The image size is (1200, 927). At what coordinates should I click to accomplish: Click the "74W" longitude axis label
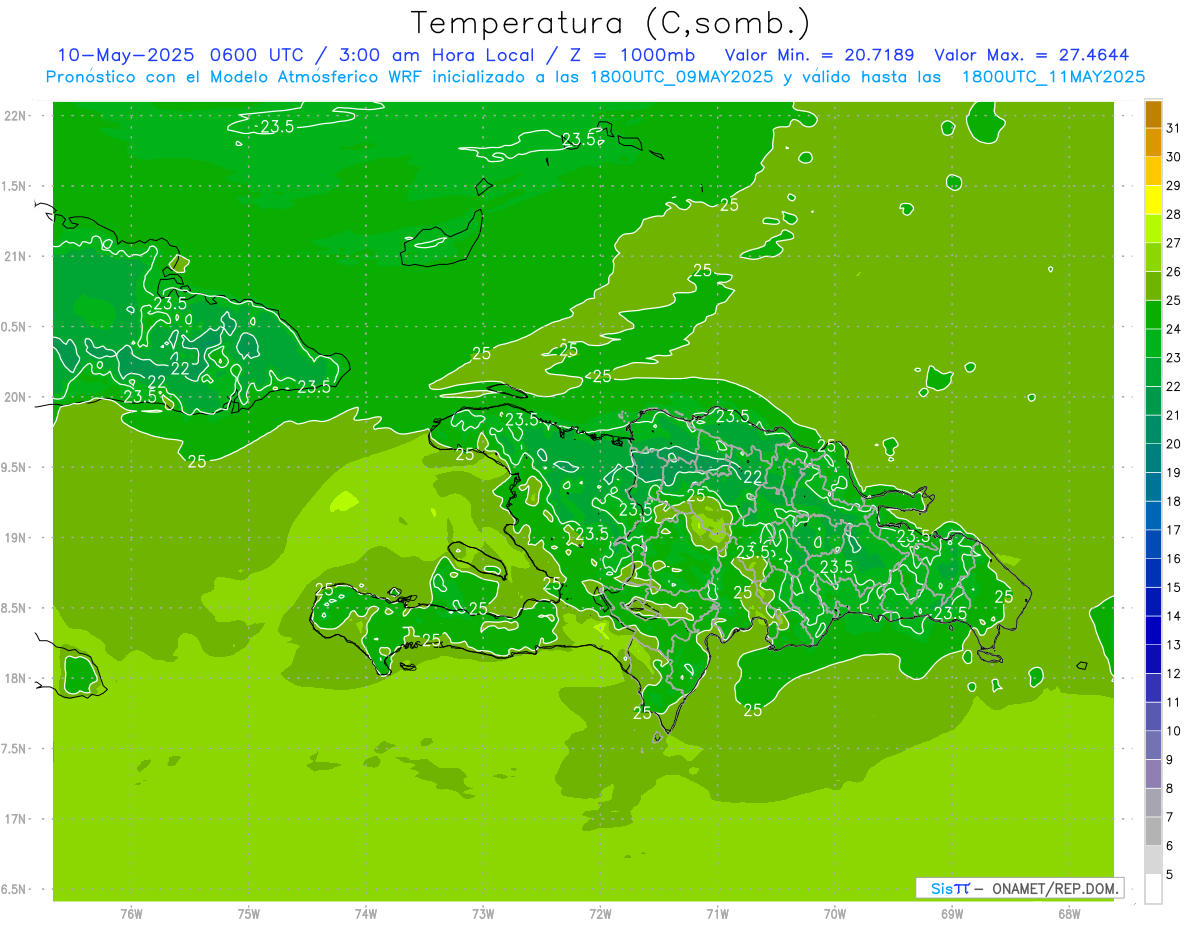366,914
